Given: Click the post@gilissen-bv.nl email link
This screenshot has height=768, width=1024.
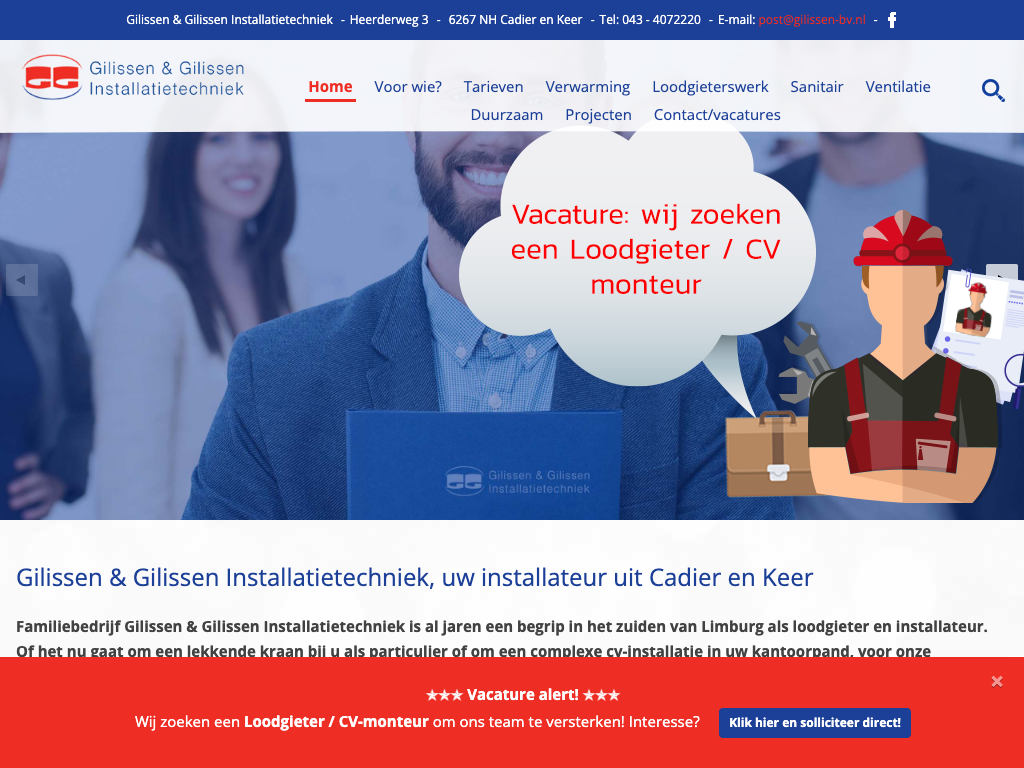Looking at the screenshot, I should pyautogui.click(x=812, y=20).
